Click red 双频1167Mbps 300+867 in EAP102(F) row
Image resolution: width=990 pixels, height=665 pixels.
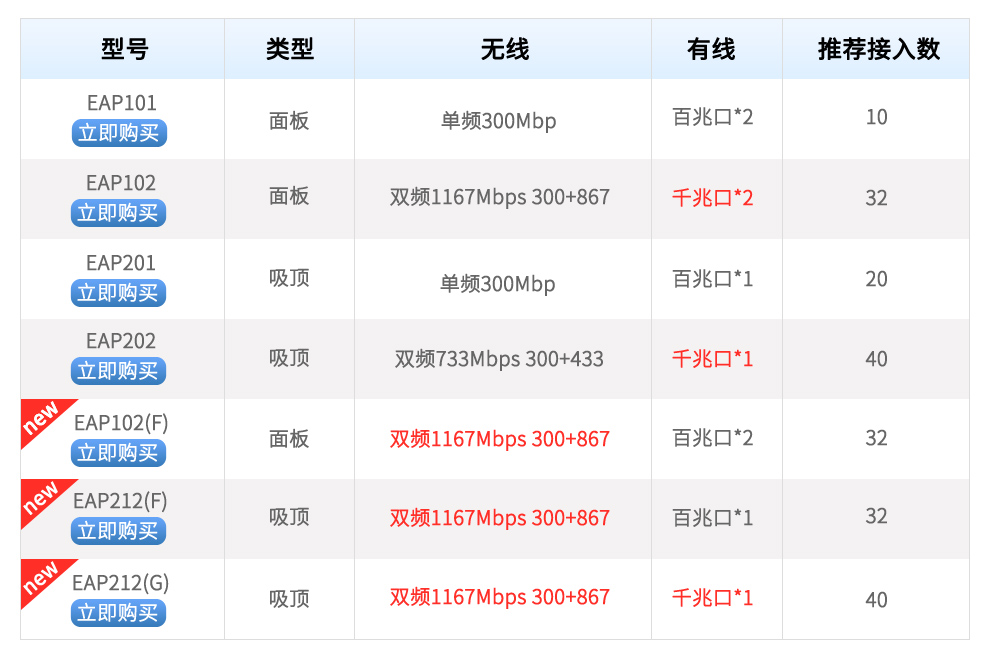tap(499, 438)
